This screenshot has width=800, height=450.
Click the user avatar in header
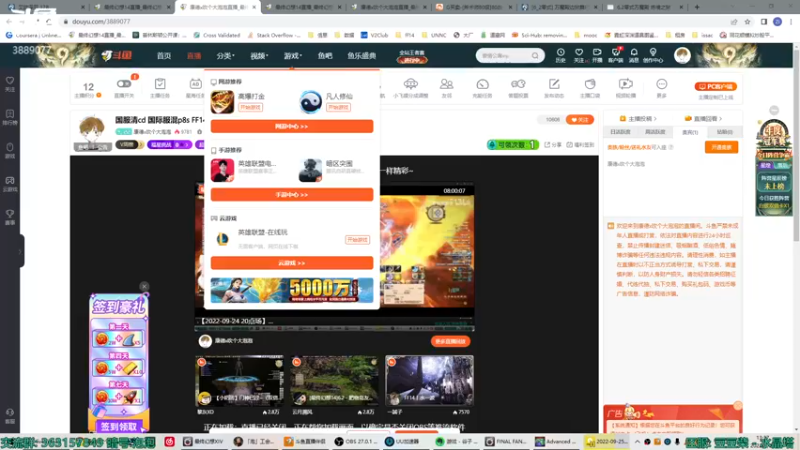pos(682,55)
